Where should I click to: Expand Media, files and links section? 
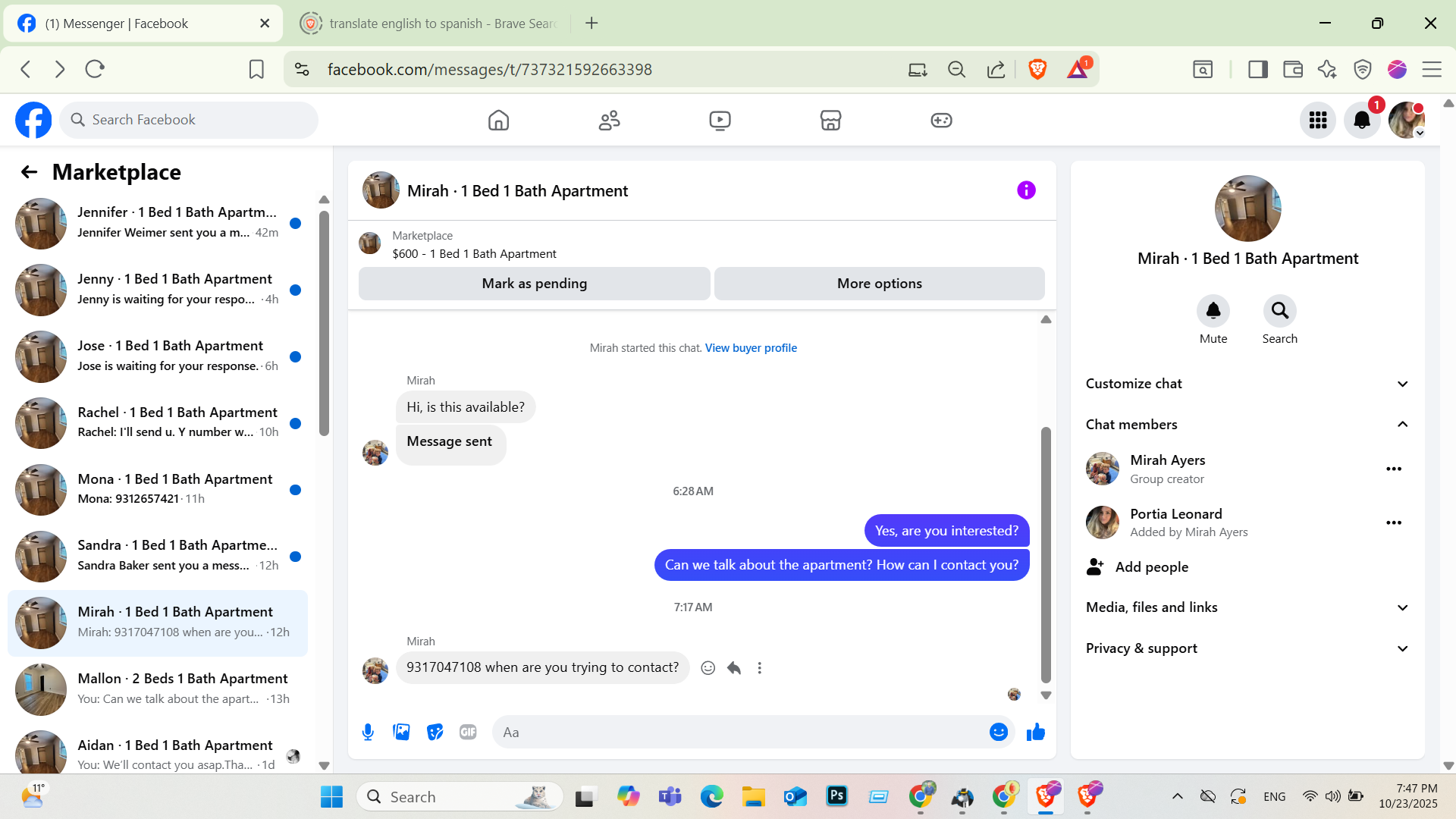(x=1247, y=607)
